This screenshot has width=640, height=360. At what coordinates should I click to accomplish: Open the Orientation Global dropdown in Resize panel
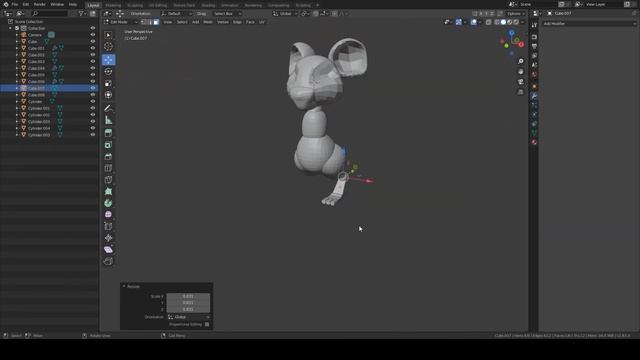(x=189, y=317)
